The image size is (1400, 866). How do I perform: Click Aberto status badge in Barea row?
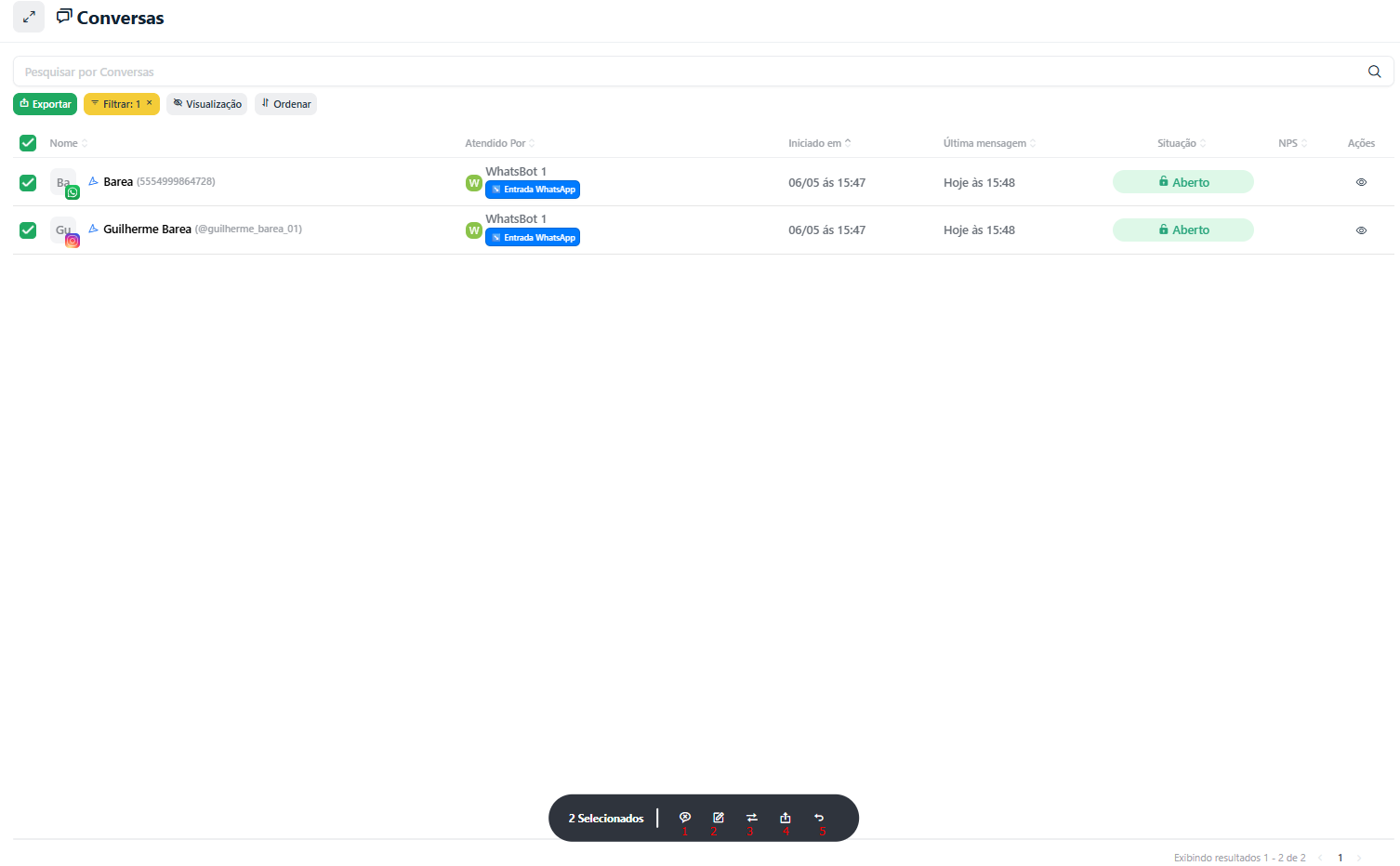[1183, 182]
